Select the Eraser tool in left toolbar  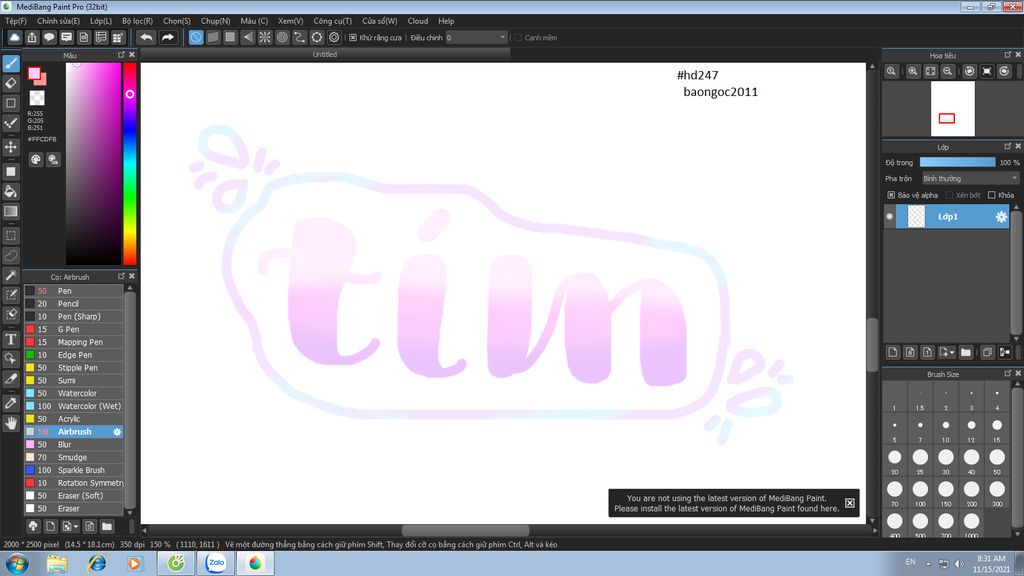pyautogui.click(x=11, y=84)
